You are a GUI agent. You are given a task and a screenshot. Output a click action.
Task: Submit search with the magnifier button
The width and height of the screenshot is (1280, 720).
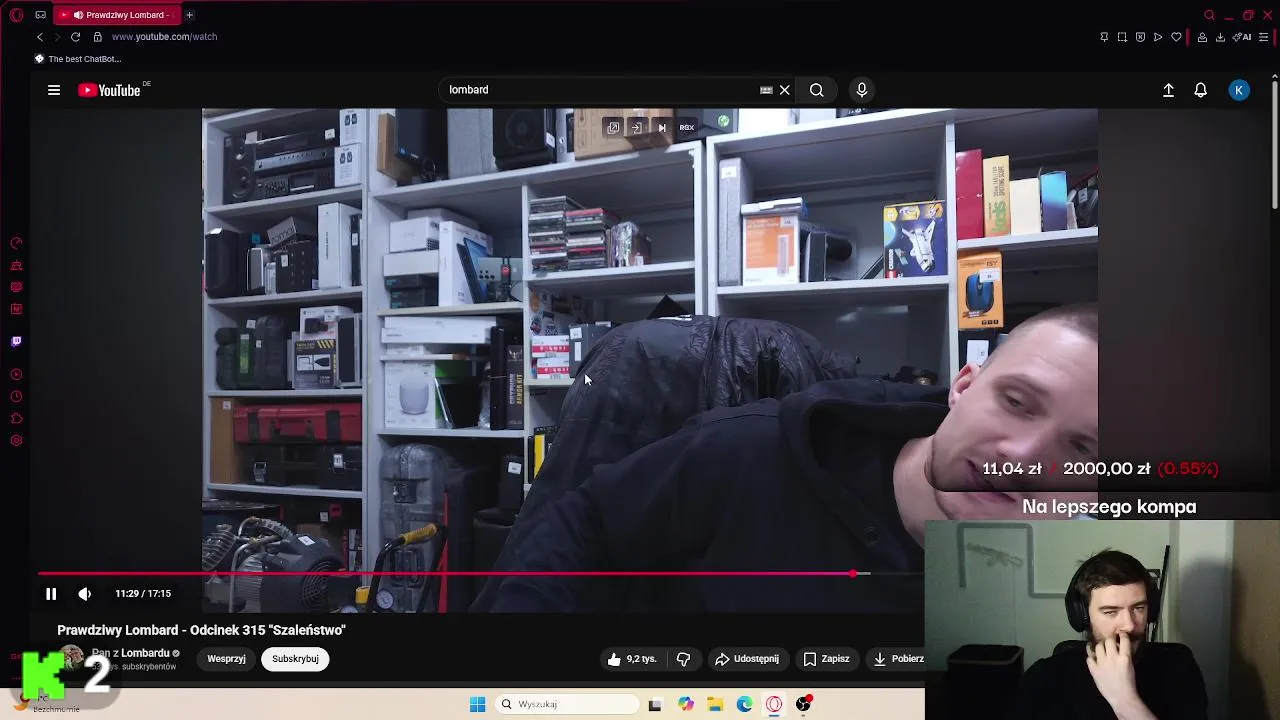click(x=817, y=90)
